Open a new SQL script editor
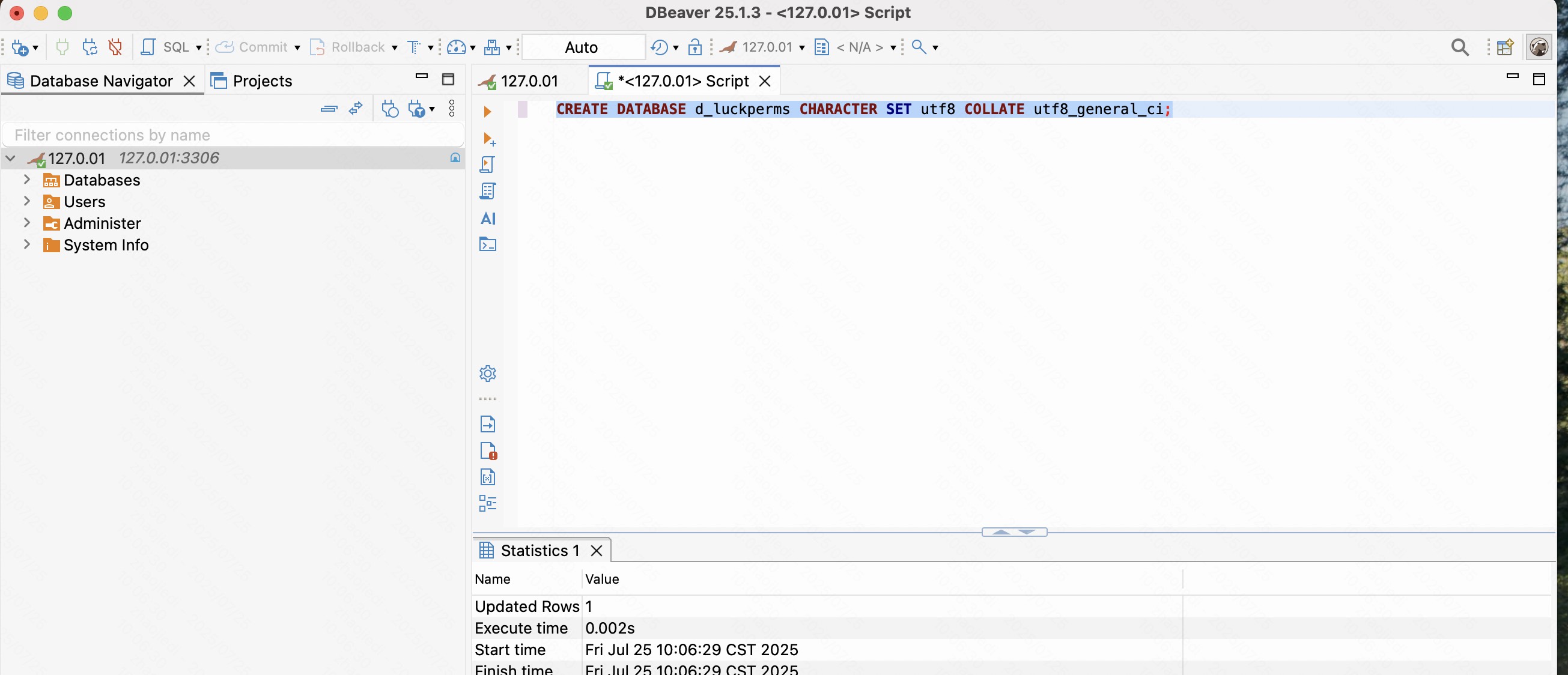This screenshot has height=675, width=1568. (x=166, y=47)
